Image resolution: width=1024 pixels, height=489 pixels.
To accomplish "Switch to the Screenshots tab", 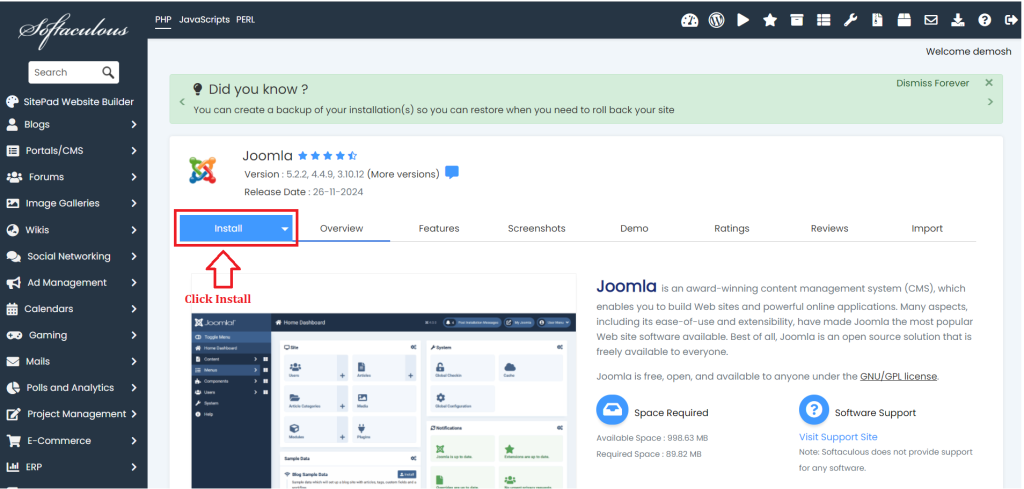I will (x=537, y=229).
